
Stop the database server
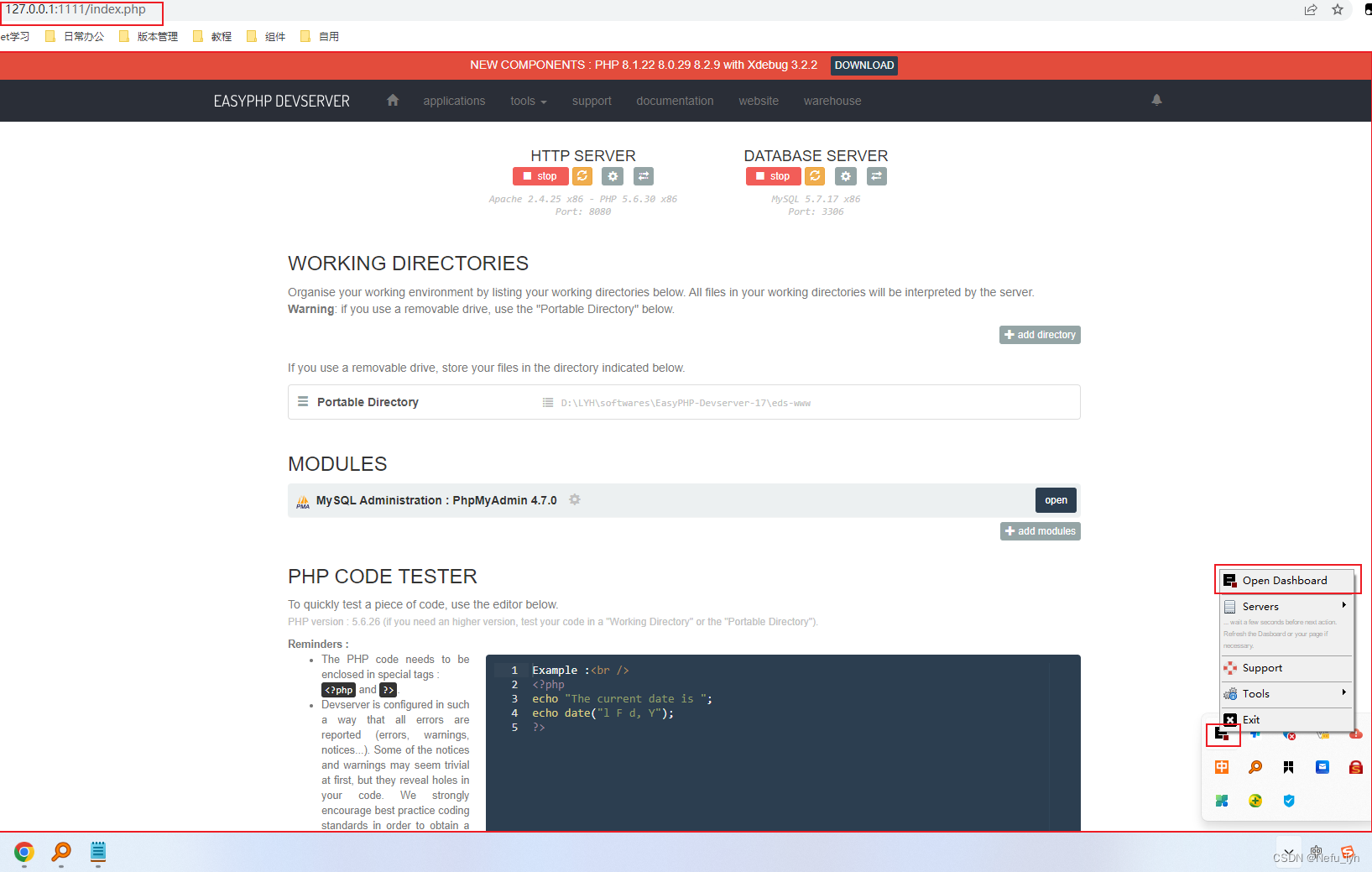(x=773, y=176)
